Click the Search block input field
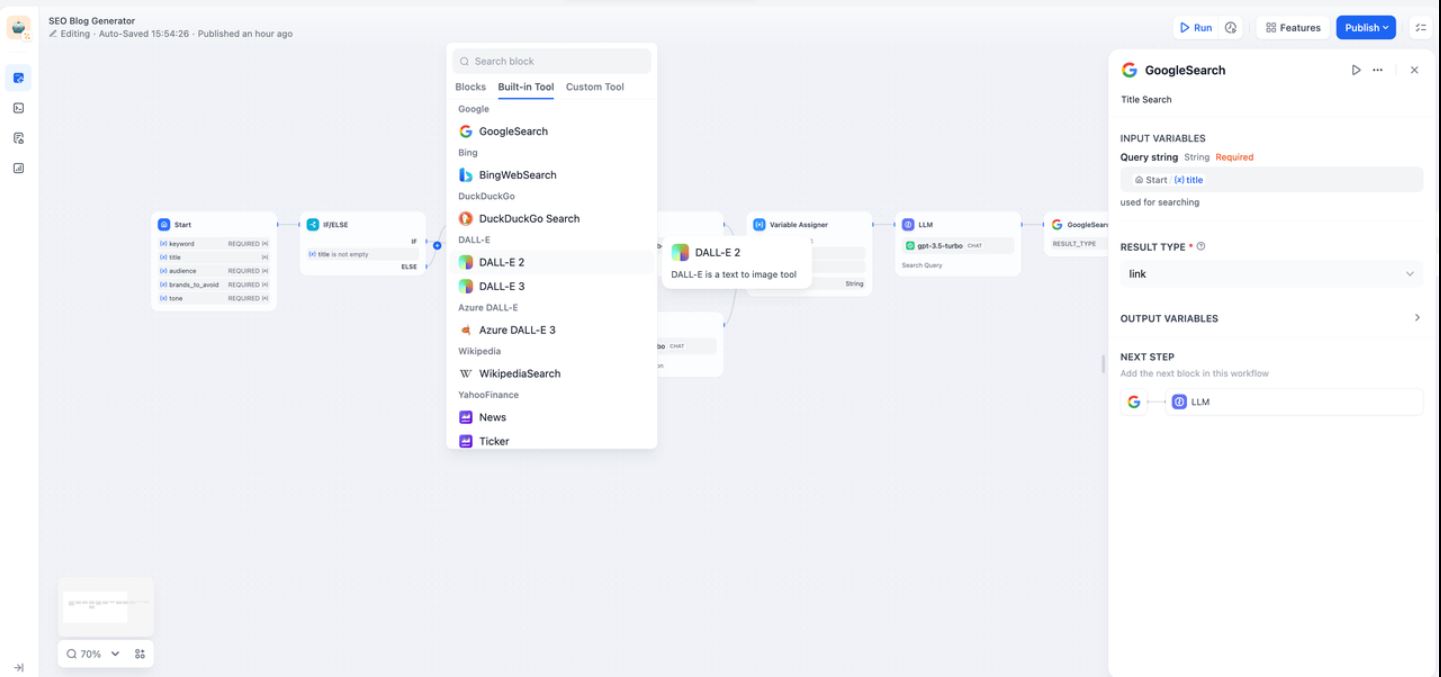This screenshot has width=1441, height=677. (x=552, y=61)
